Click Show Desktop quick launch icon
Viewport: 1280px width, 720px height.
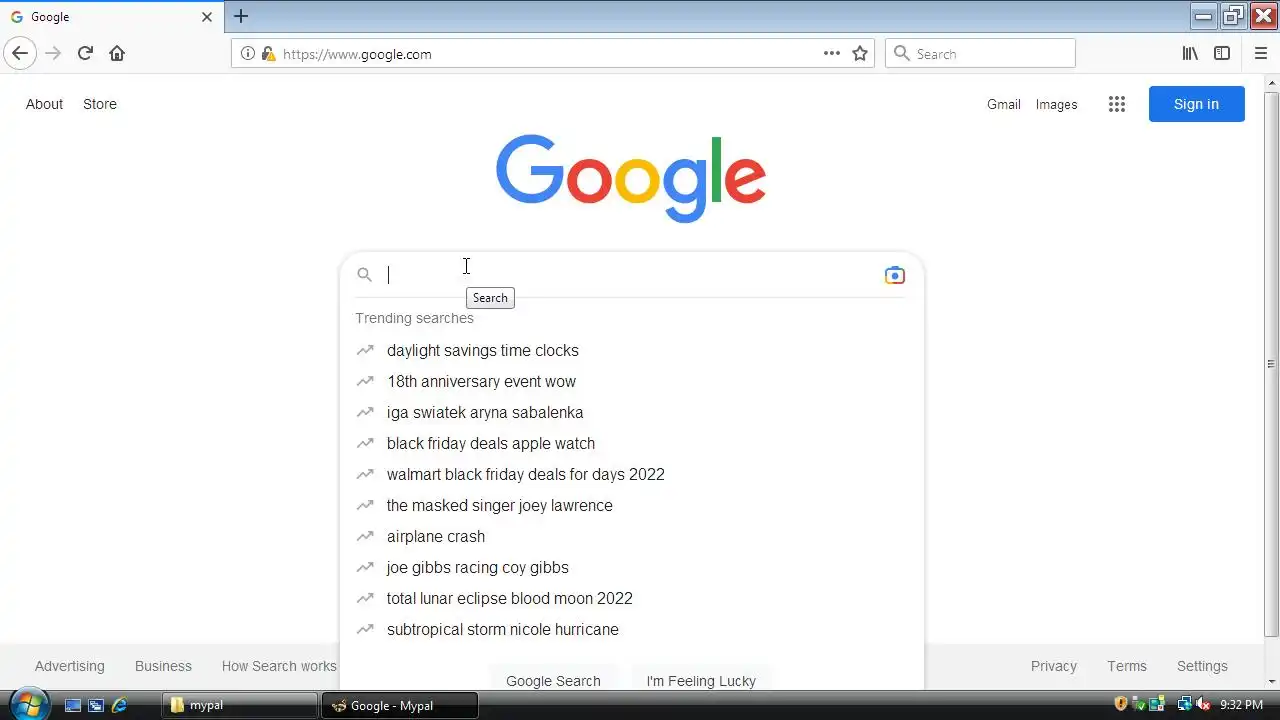73,705
